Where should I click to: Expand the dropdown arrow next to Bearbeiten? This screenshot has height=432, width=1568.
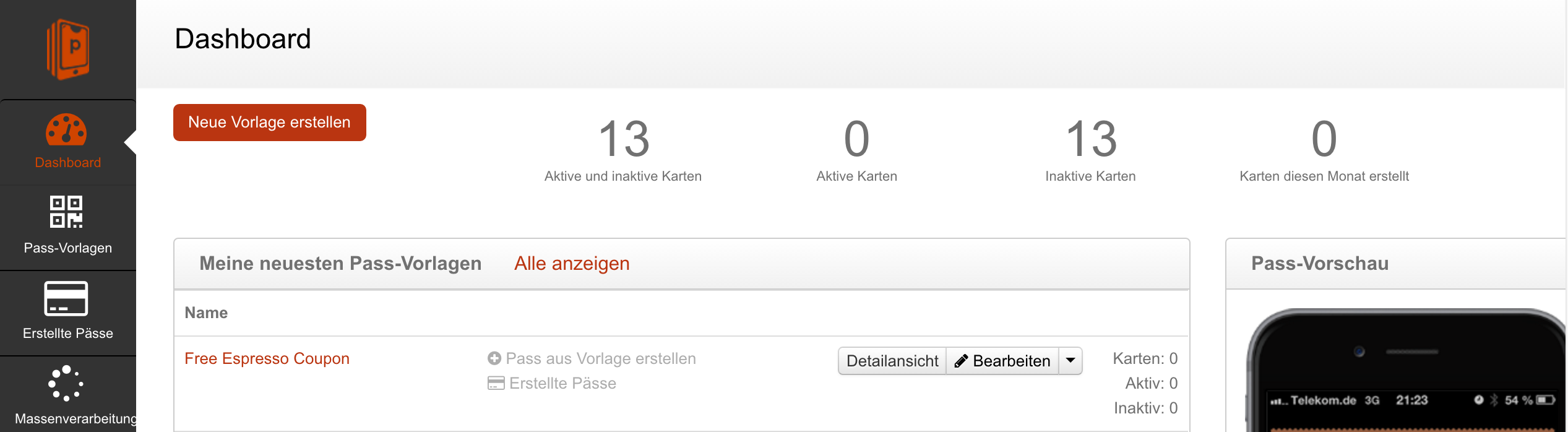(x=1070, y=361)
